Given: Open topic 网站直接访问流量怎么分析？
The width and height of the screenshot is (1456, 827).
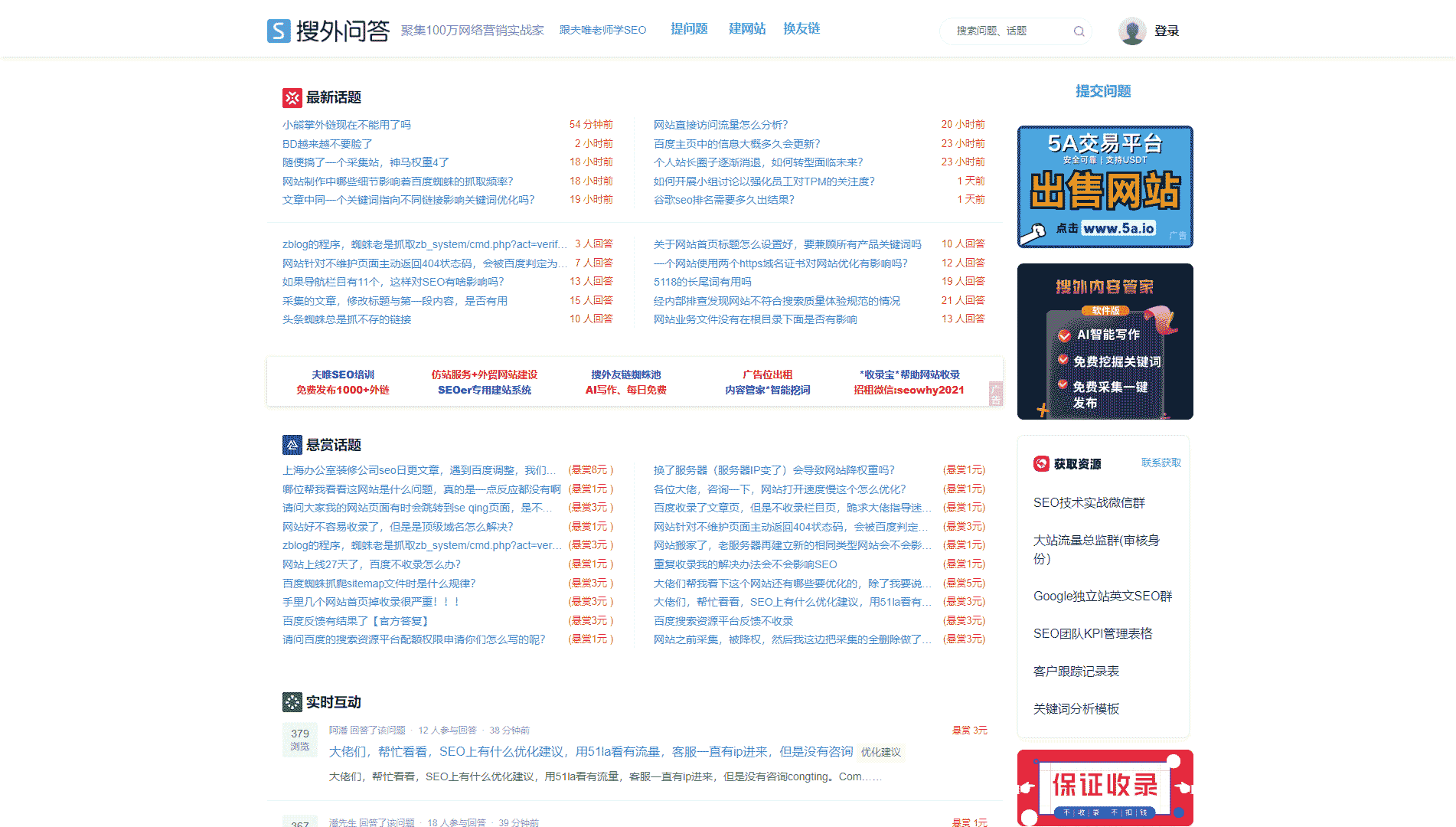Looking at the screenshot, I should coord(720,125).
